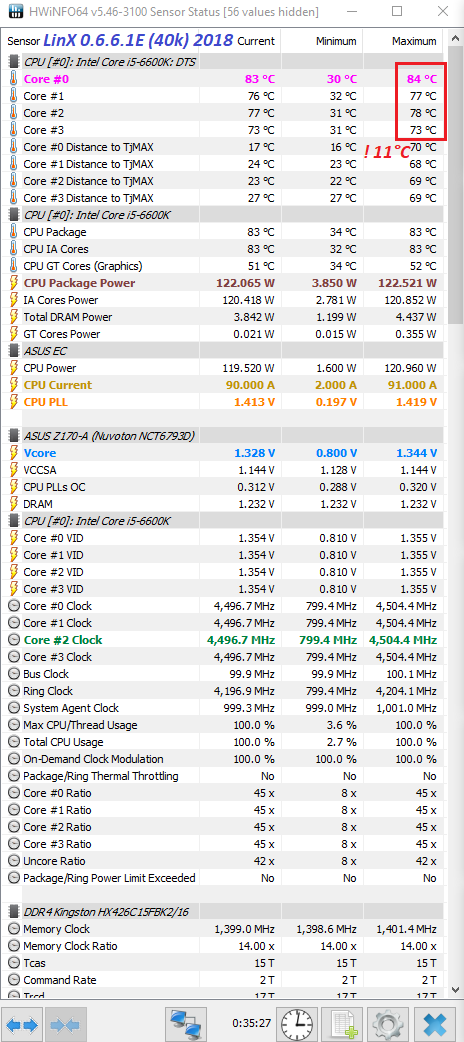The width and height of the screenshot is (464, 1042).
Task: Reset min/max values with the clock icon
Action: pos(296,1024)
